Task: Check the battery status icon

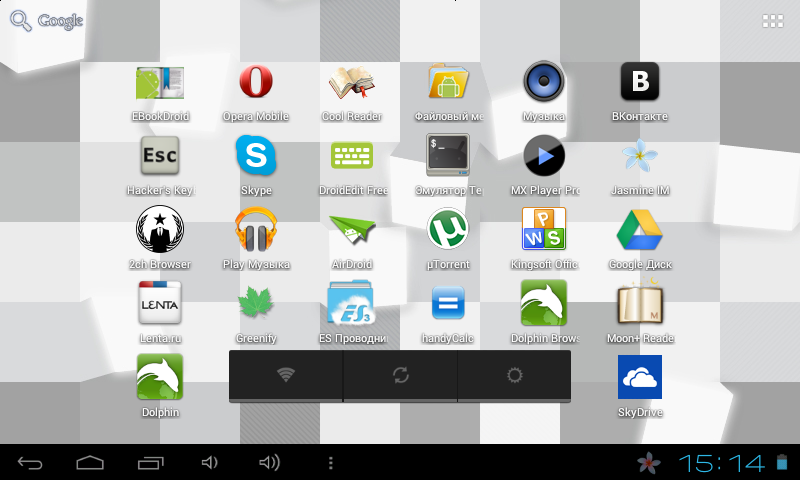Action: coord(782,462)
